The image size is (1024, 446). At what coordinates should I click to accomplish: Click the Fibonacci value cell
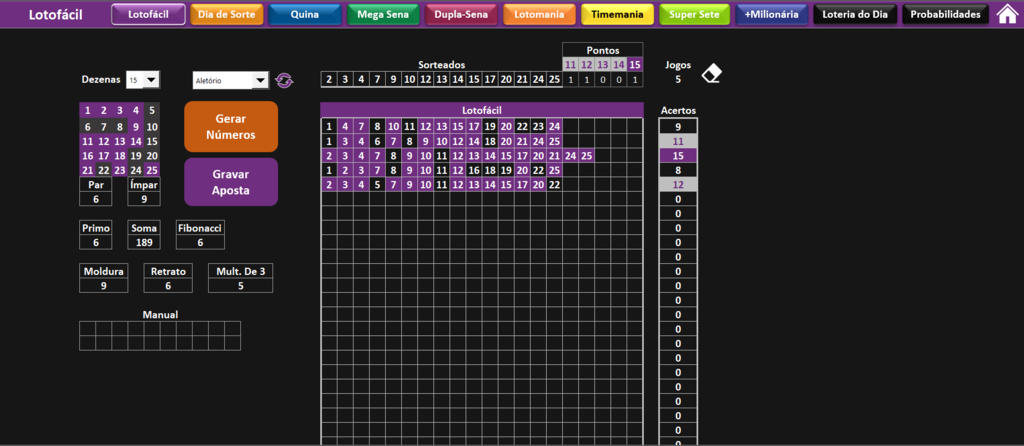point(200,242)
